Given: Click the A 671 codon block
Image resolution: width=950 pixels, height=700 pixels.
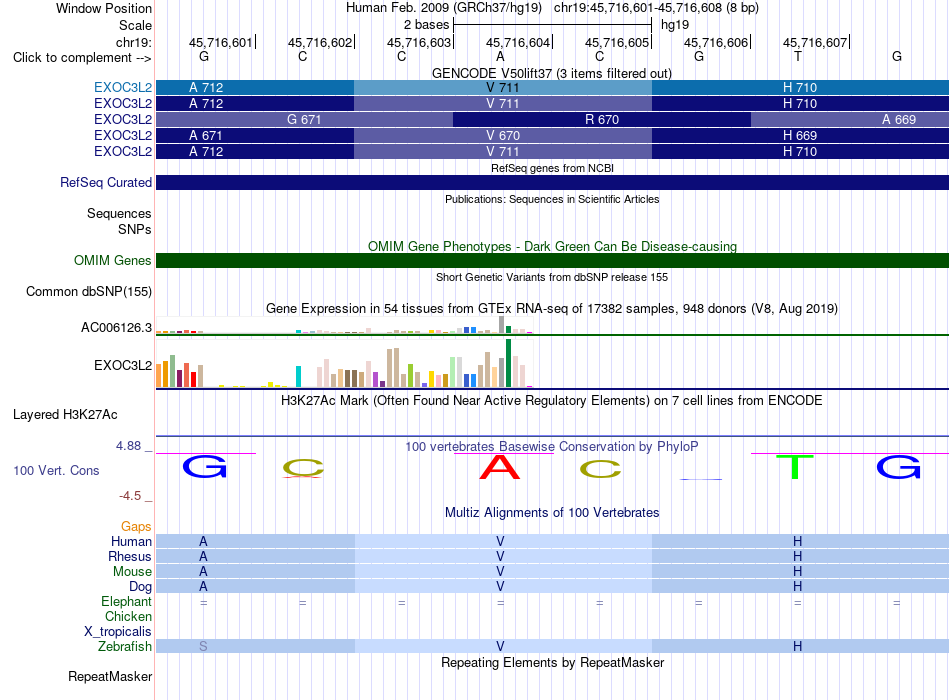Looking at the screenshot, I should click(x=255, y=135).
